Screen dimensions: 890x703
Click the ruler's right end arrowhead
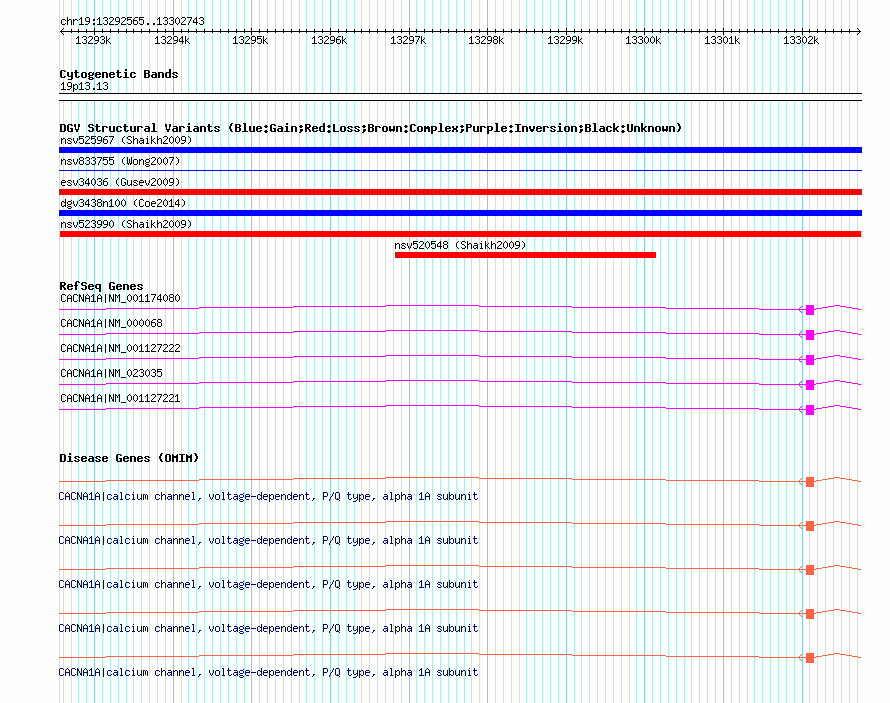pyautogui.click(x=859, y=32)
